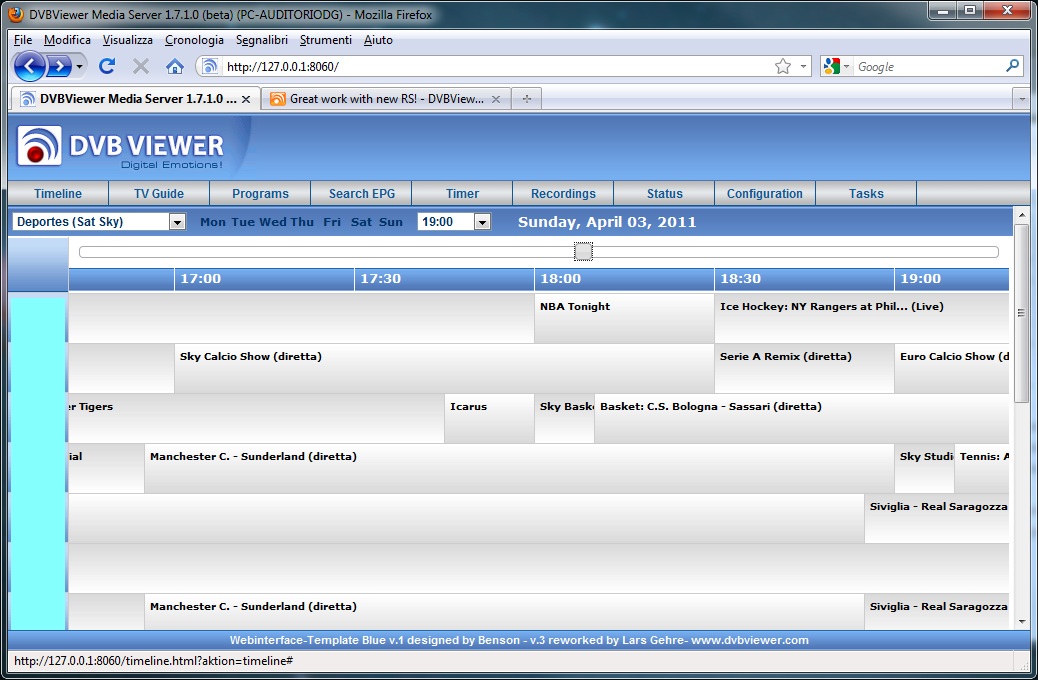1038x680 pixels.
Task: Click the URL address field
Action: click(496, 66)
